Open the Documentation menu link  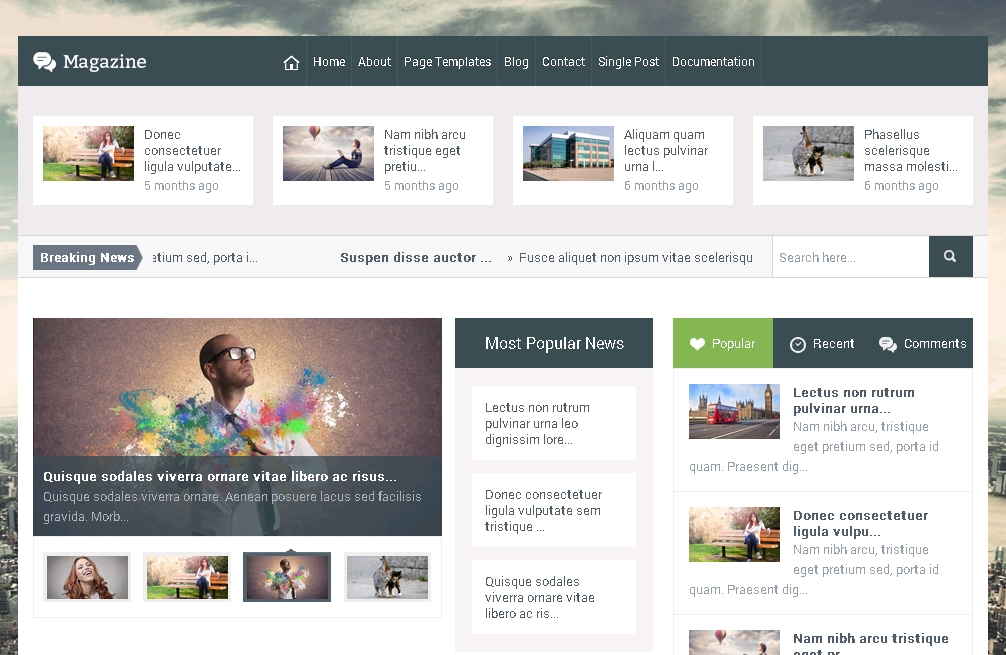(x=713, y=62)
